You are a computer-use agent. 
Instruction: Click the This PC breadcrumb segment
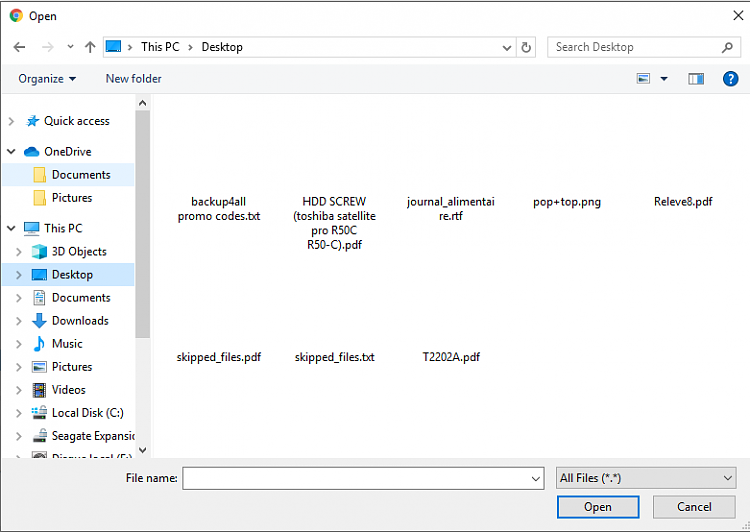click(x=160, y=47)
